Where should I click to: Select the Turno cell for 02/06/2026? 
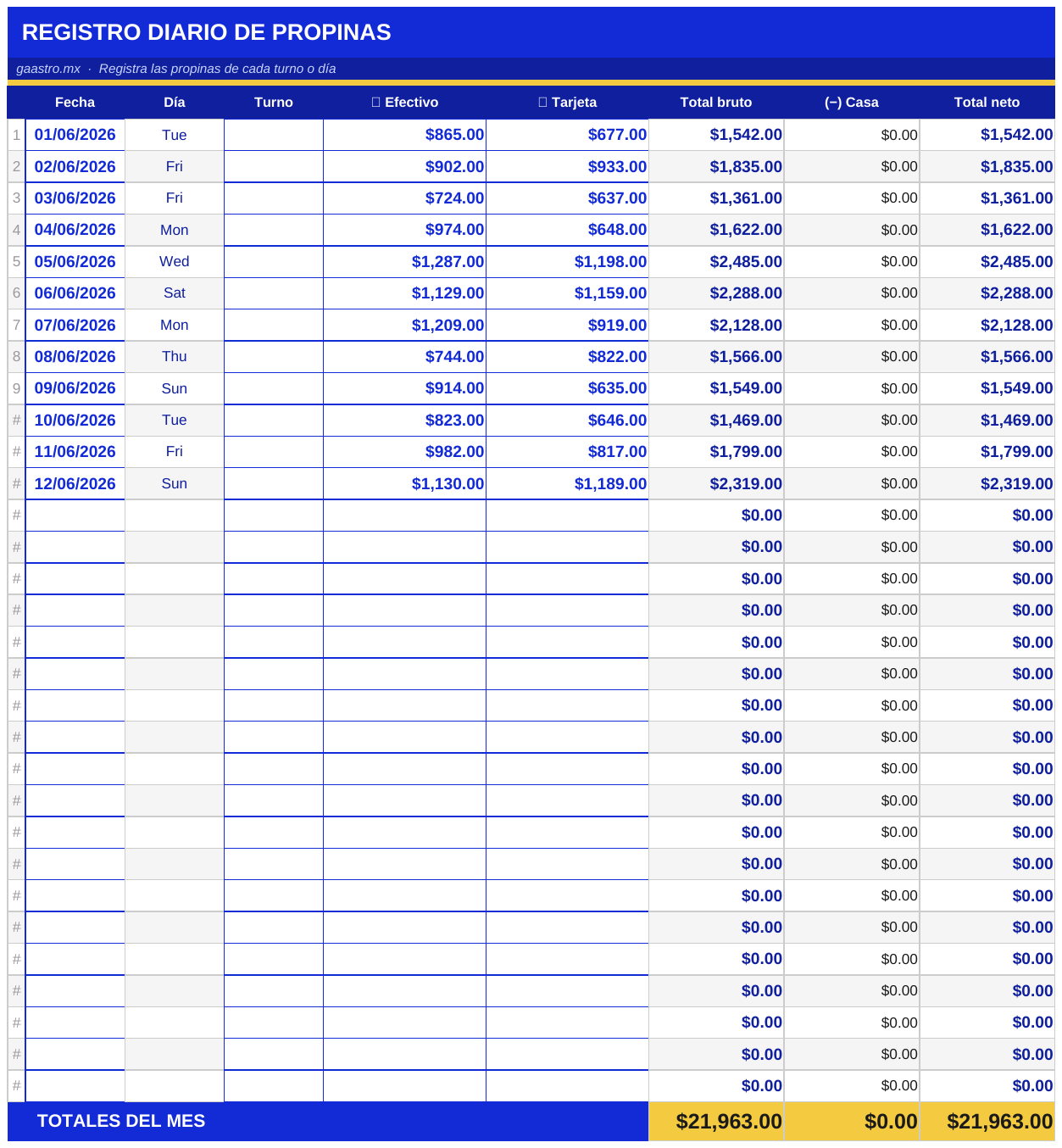[x=274, y=166]
